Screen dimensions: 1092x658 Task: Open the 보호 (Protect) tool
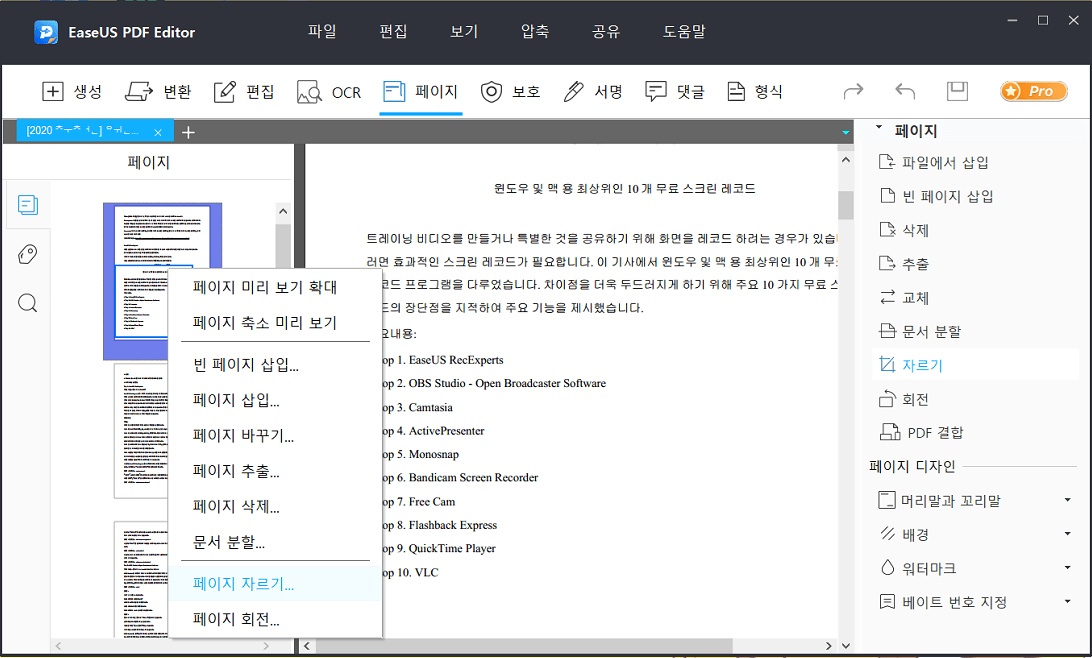point(511,91)
